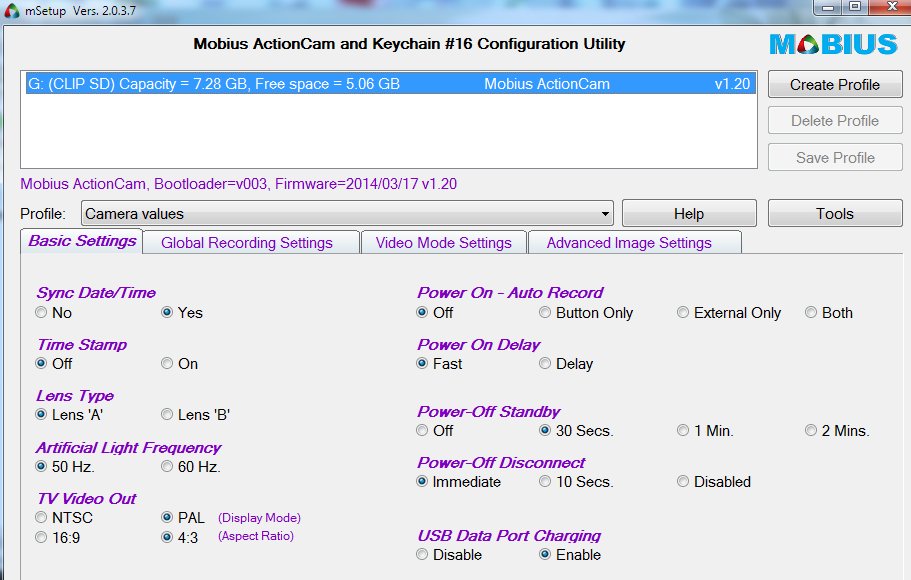911x580 pixels.
Task: Click the Mobius logo
Action: [833, 45]
